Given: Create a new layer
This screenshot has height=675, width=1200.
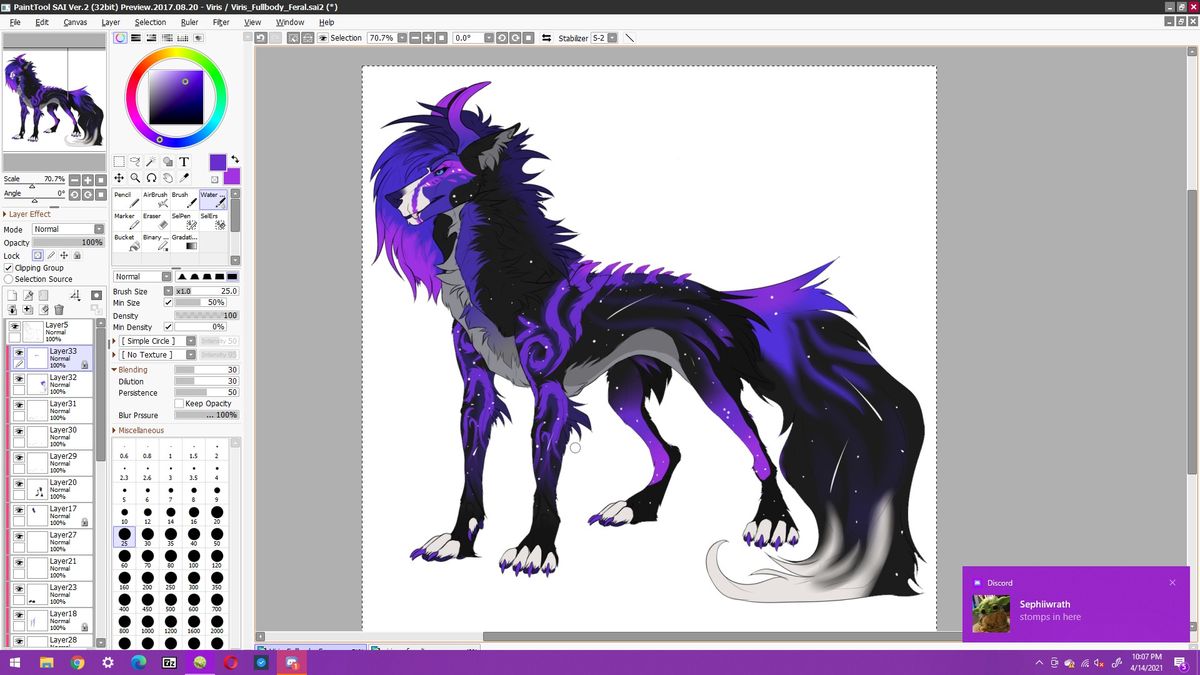Looking at the screenshot, I should pyautogui.click(x=12, y=296).
